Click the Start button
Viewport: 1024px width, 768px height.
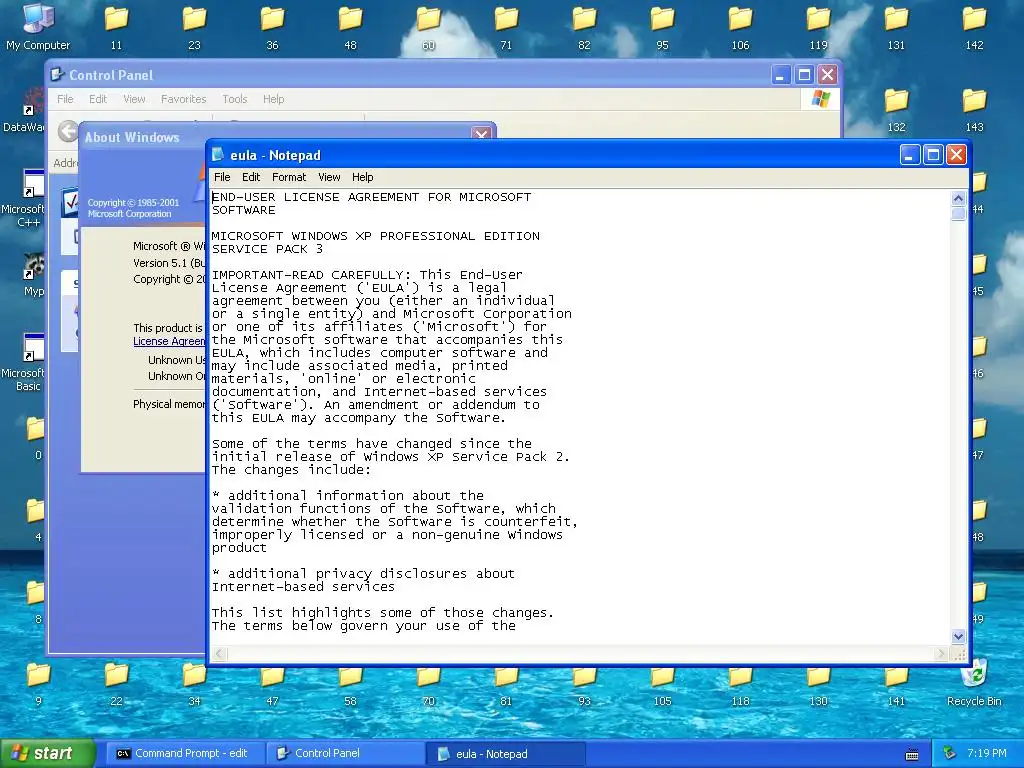coord(47,754)
